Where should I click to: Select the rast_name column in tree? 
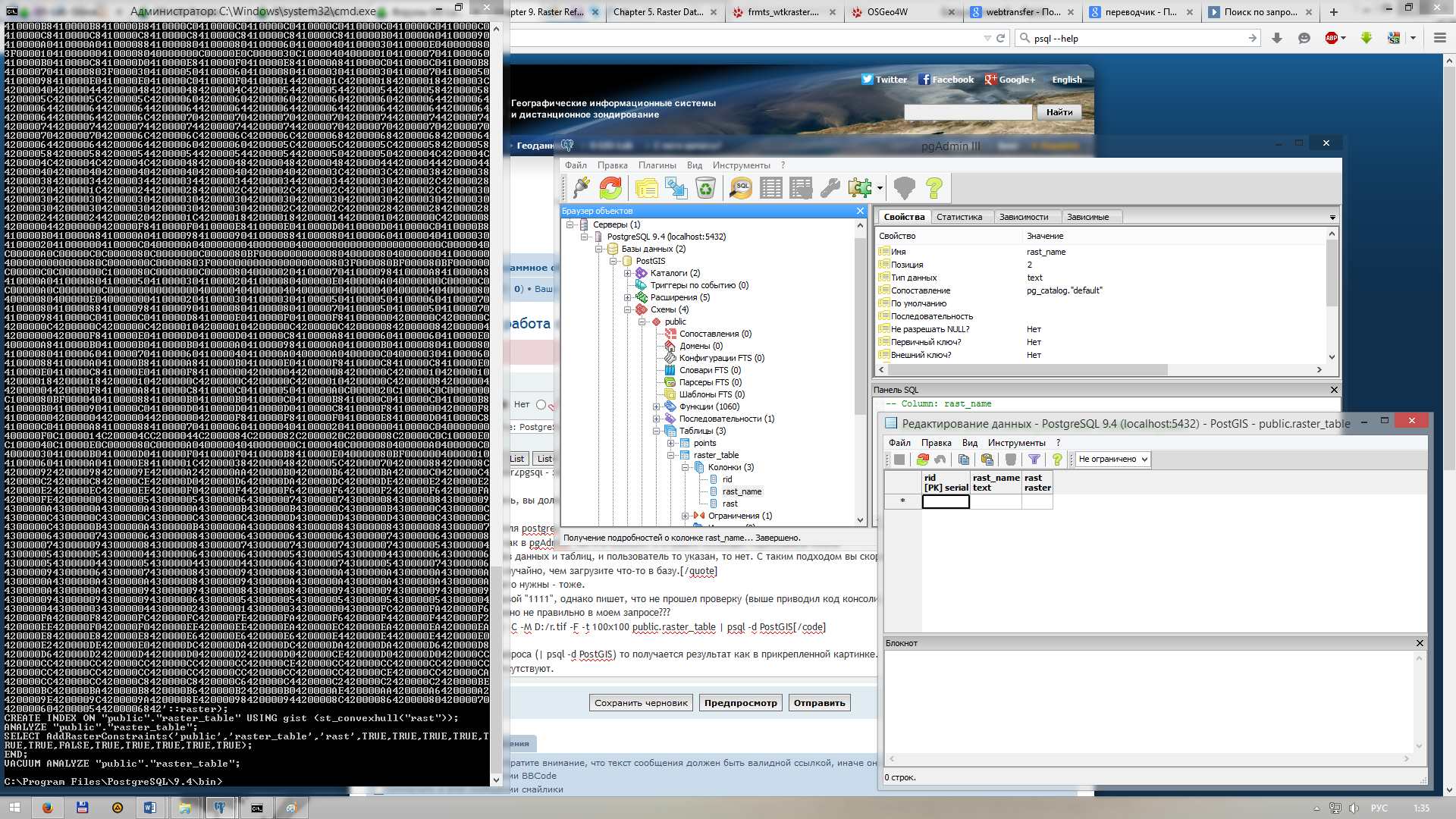742,491
